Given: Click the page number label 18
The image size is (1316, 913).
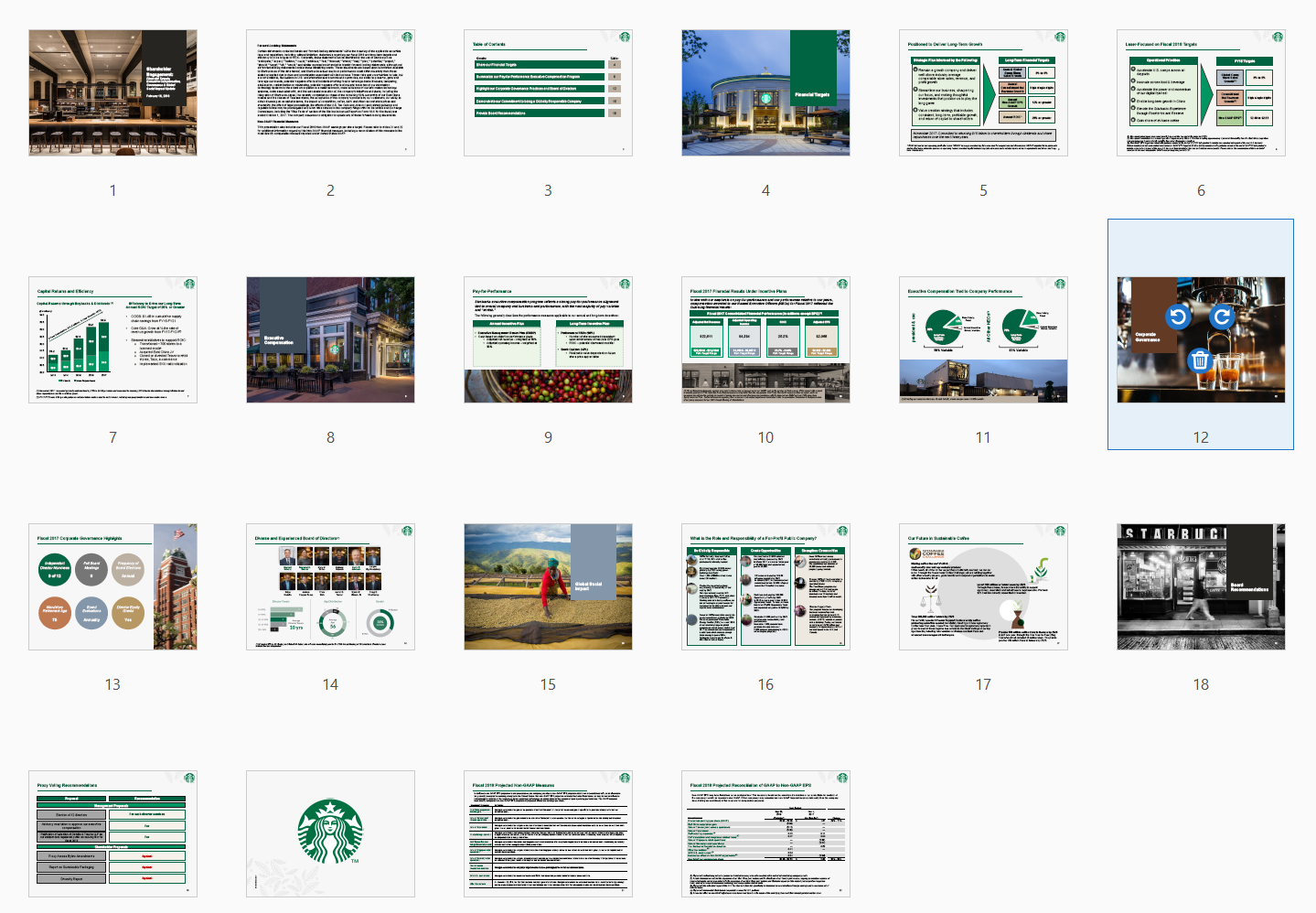Looking at the screenshot, I should [x=1201, y=684].
